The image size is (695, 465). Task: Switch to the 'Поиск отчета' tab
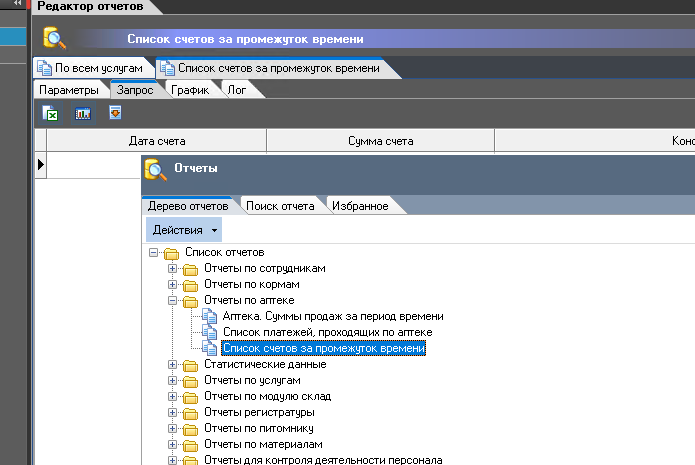[280, 206]
